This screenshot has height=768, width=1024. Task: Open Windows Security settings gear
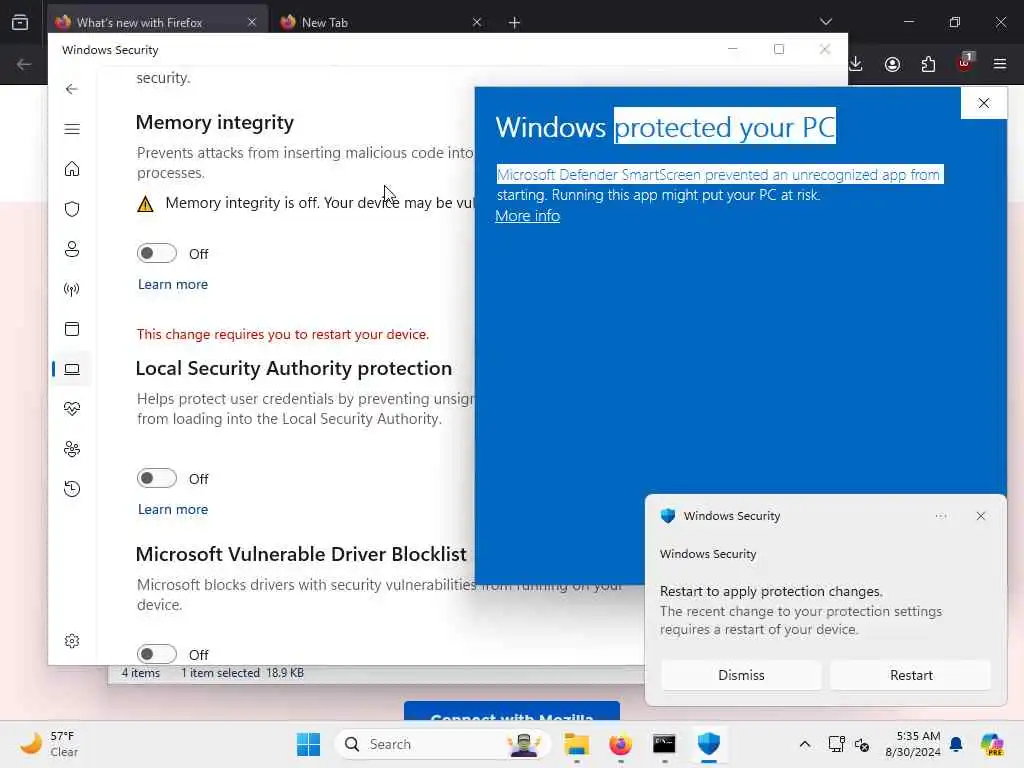[72, 641]
